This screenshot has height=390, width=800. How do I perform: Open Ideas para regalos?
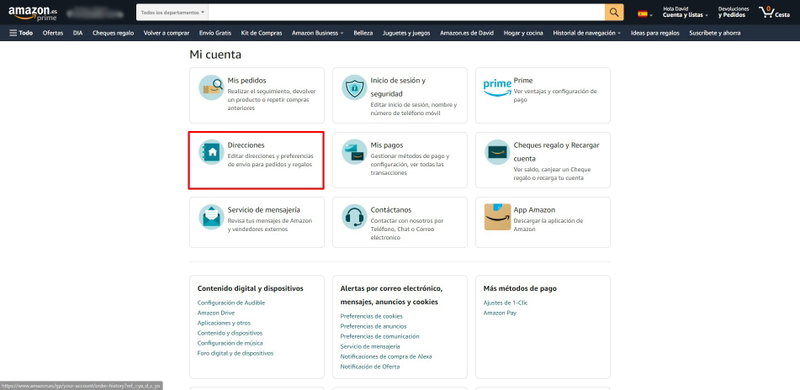(655, 33)
